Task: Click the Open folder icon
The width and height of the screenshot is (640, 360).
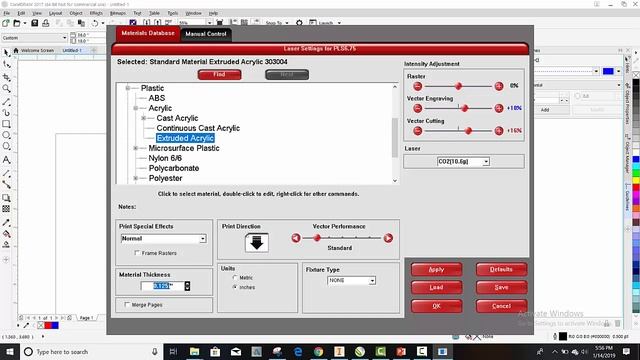Action: pyautogui.click(x=17, y=23)
